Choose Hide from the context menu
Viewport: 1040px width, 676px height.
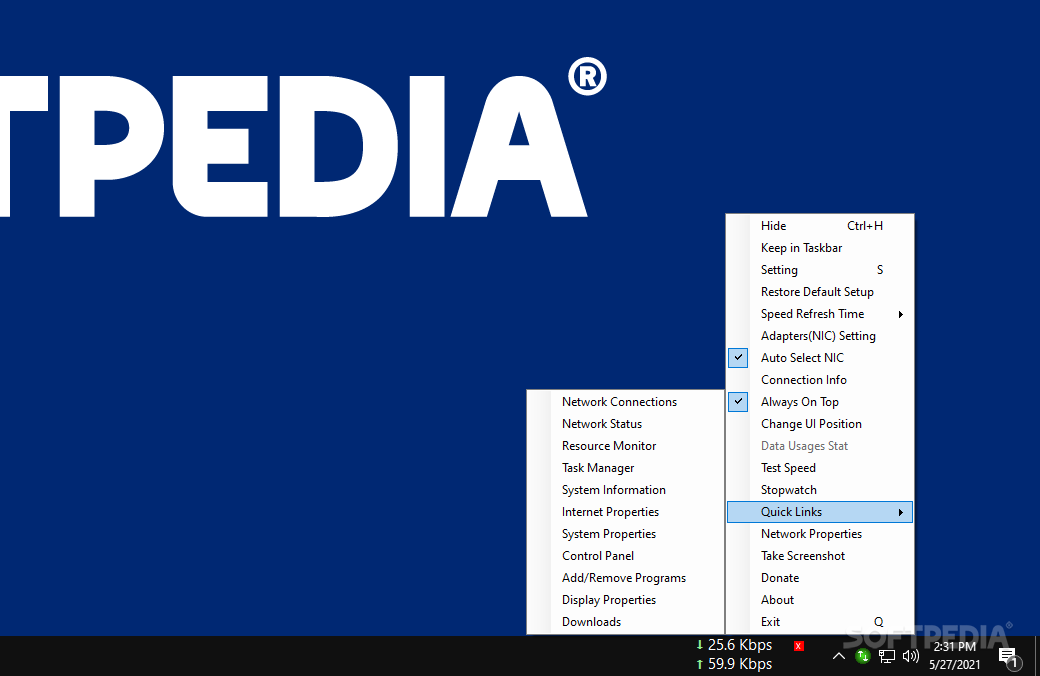[820, 226]
